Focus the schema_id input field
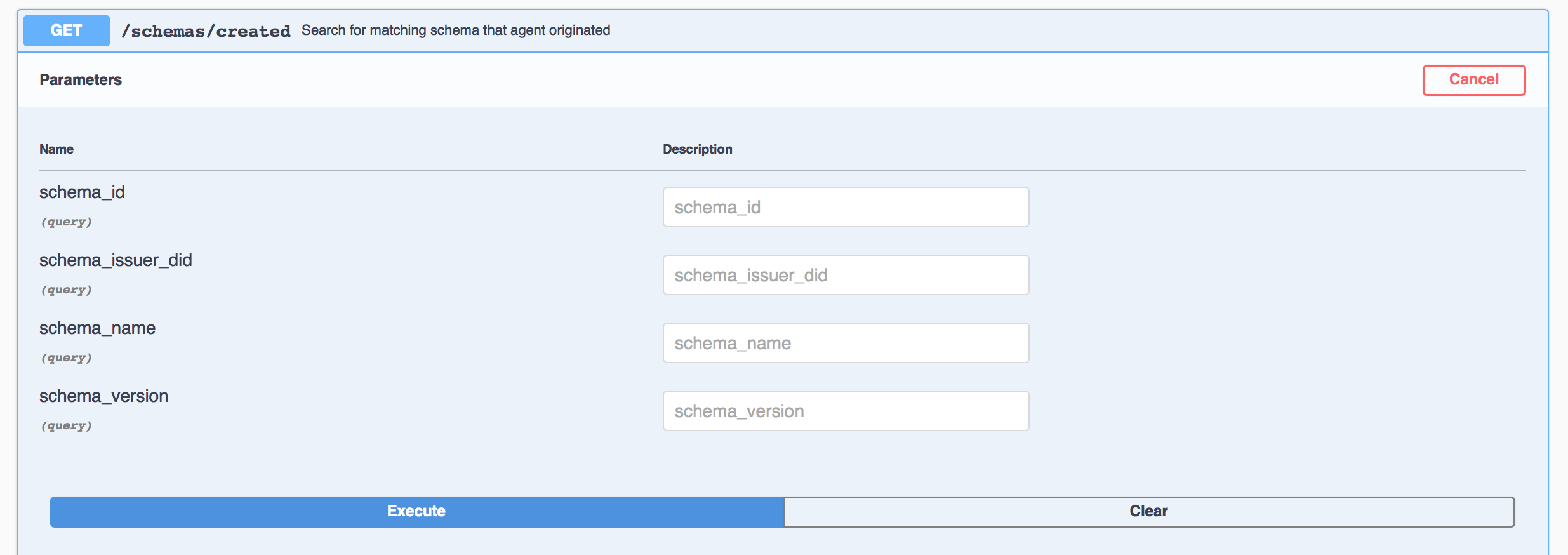Screen dimensions: 1568x555 click(846, 207)
